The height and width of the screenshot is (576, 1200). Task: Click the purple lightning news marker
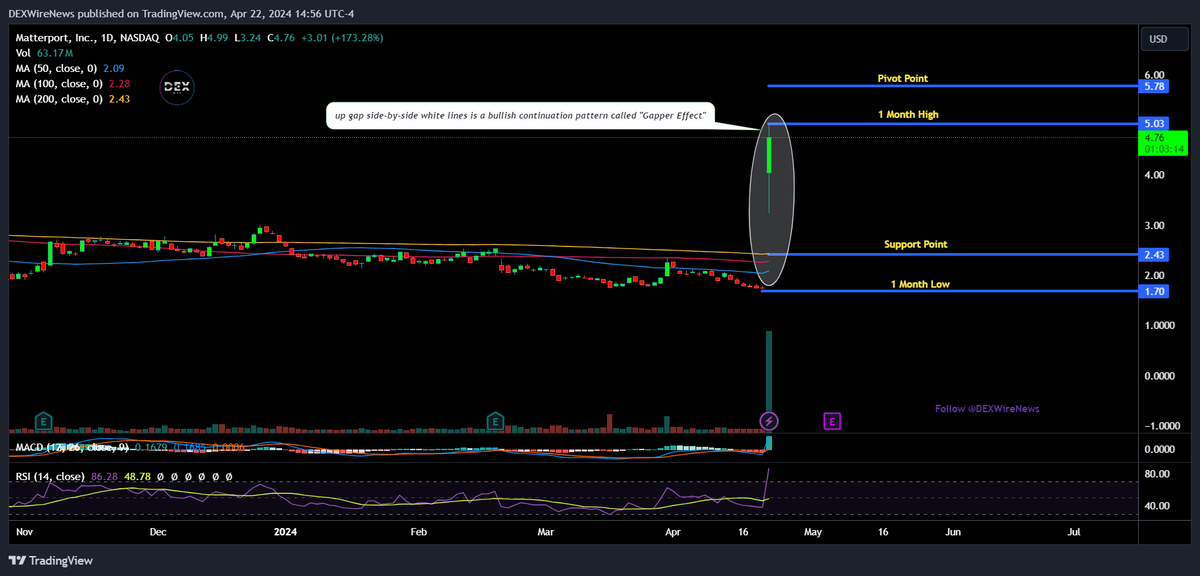[x=769, y=421]
